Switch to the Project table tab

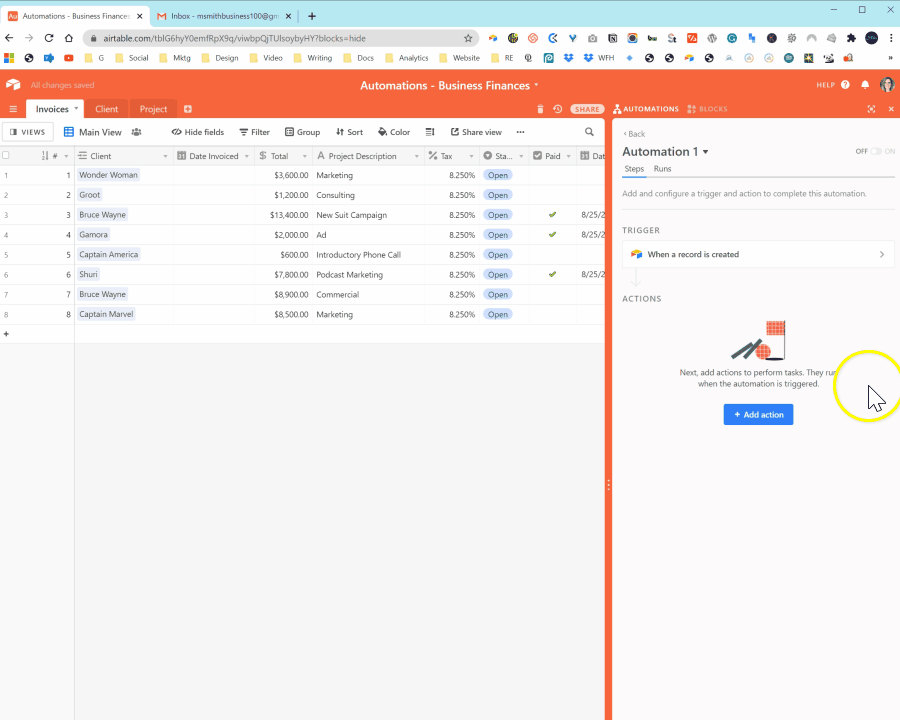[153, 108]
